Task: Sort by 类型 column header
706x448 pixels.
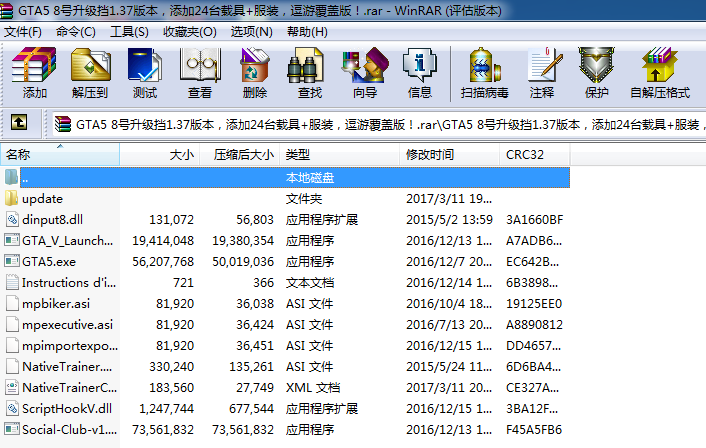Action: (x=339, y=154)
